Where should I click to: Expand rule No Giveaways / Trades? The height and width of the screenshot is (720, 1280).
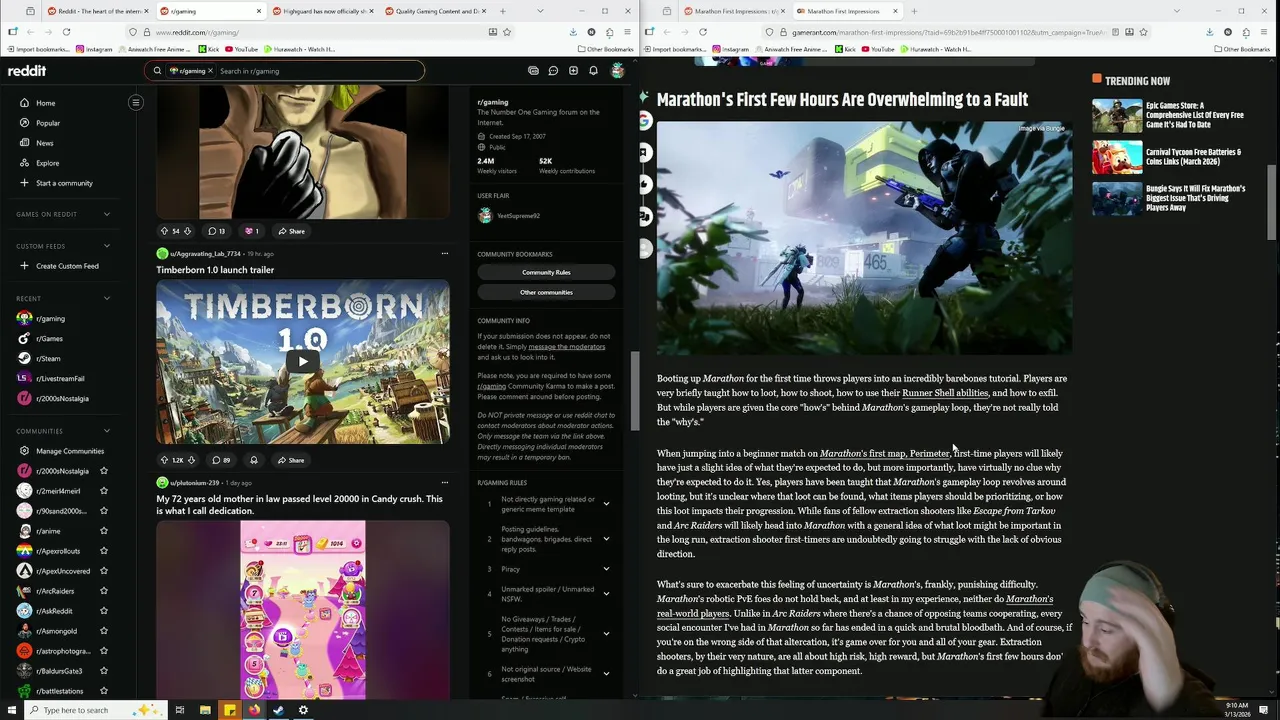click(606, 633)
